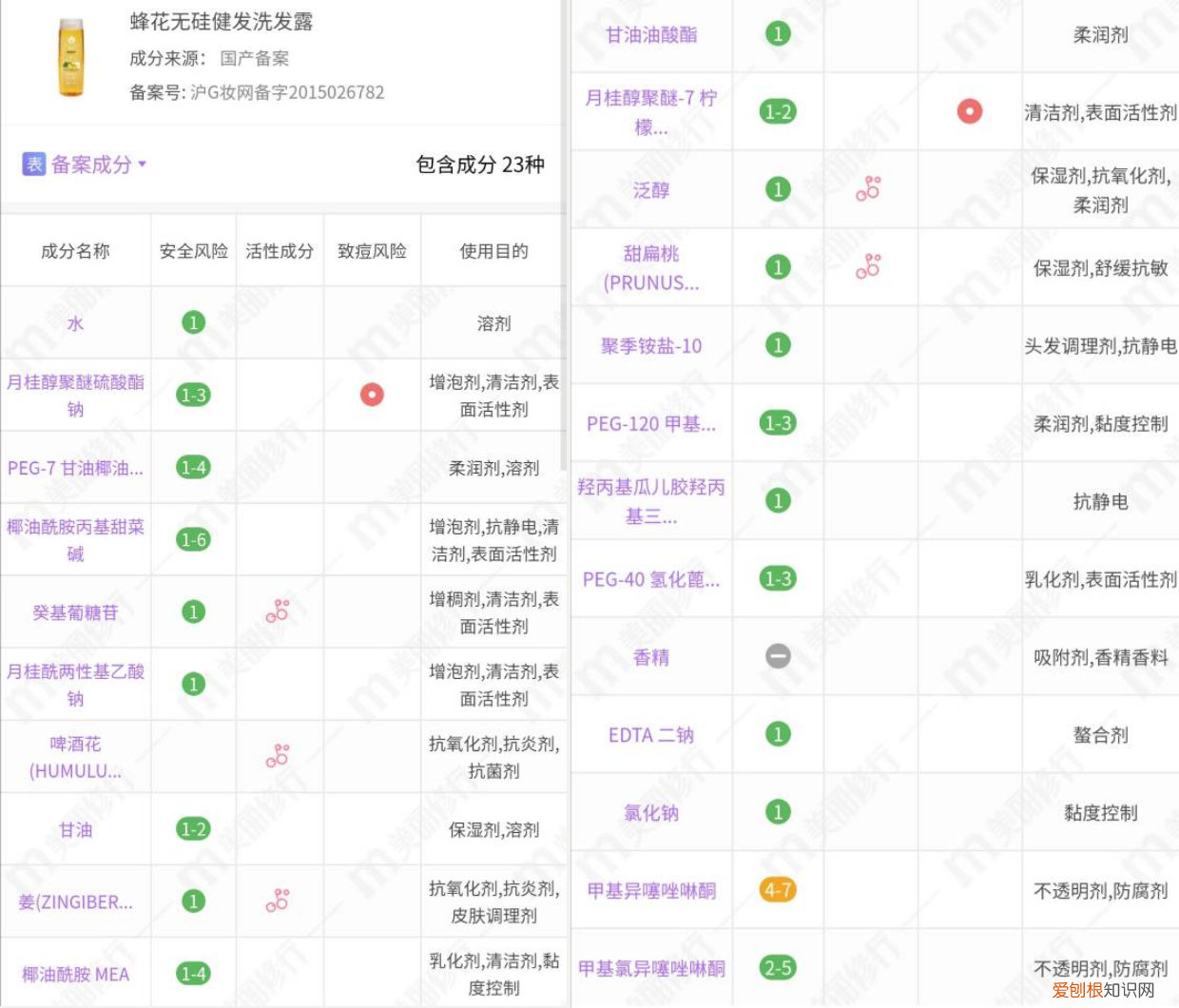Click active-ingredient icon beside 泛醇

[869, 189]
